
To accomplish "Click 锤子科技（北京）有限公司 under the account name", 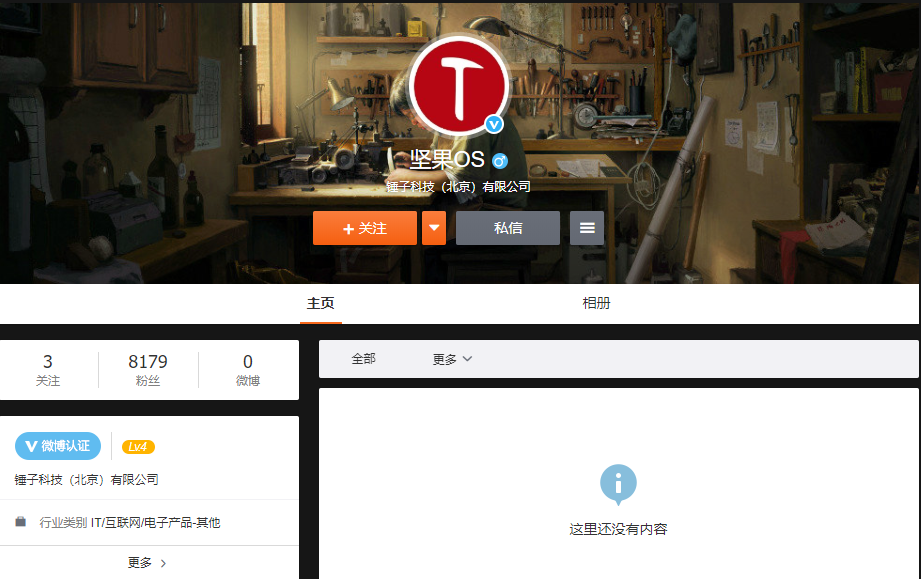I will 458,187.
